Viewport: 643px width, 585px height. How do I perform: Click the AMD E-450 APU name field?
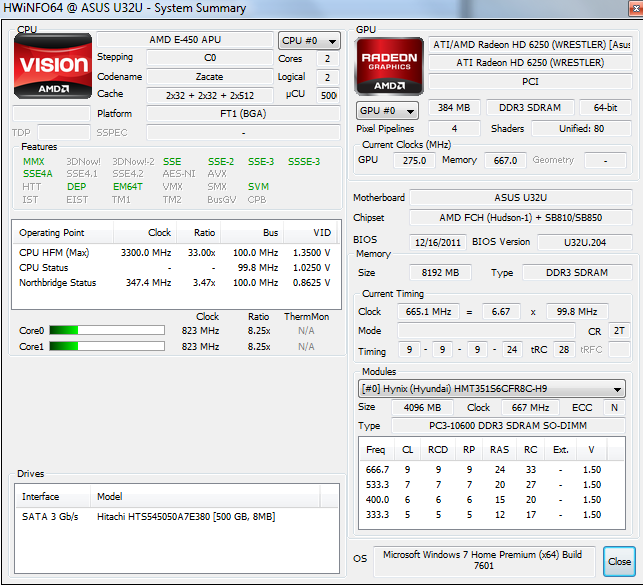(185, 40)
